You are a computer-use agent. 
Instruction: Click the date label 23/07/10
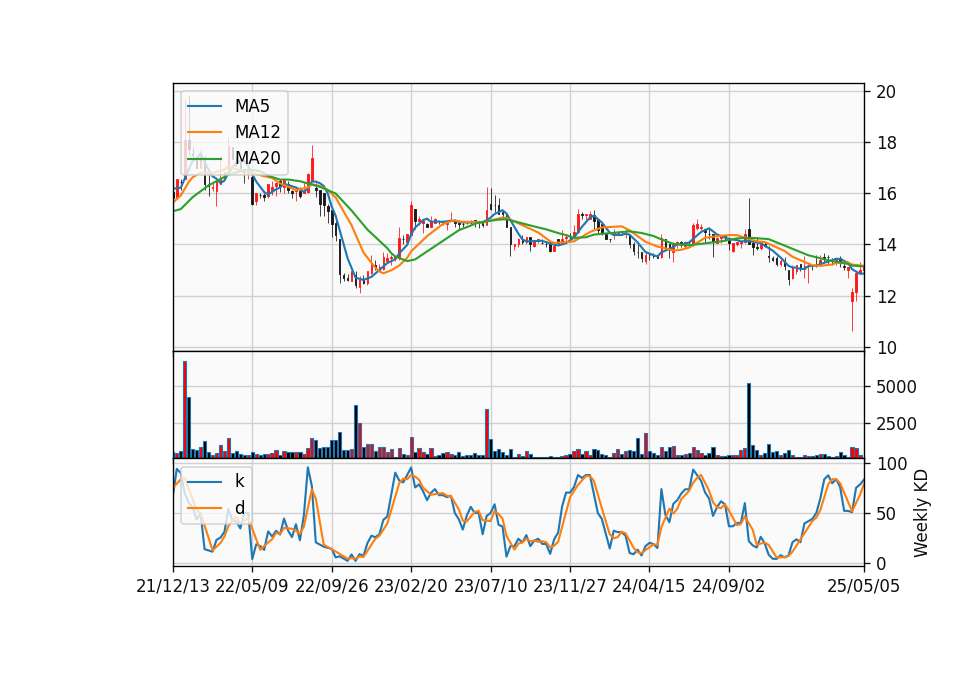coord(490,586)
